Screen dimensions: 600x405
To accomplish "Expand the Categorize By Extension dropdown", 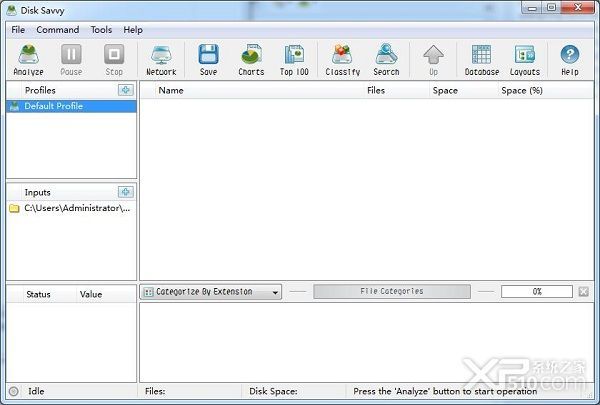I will (211, 292).
